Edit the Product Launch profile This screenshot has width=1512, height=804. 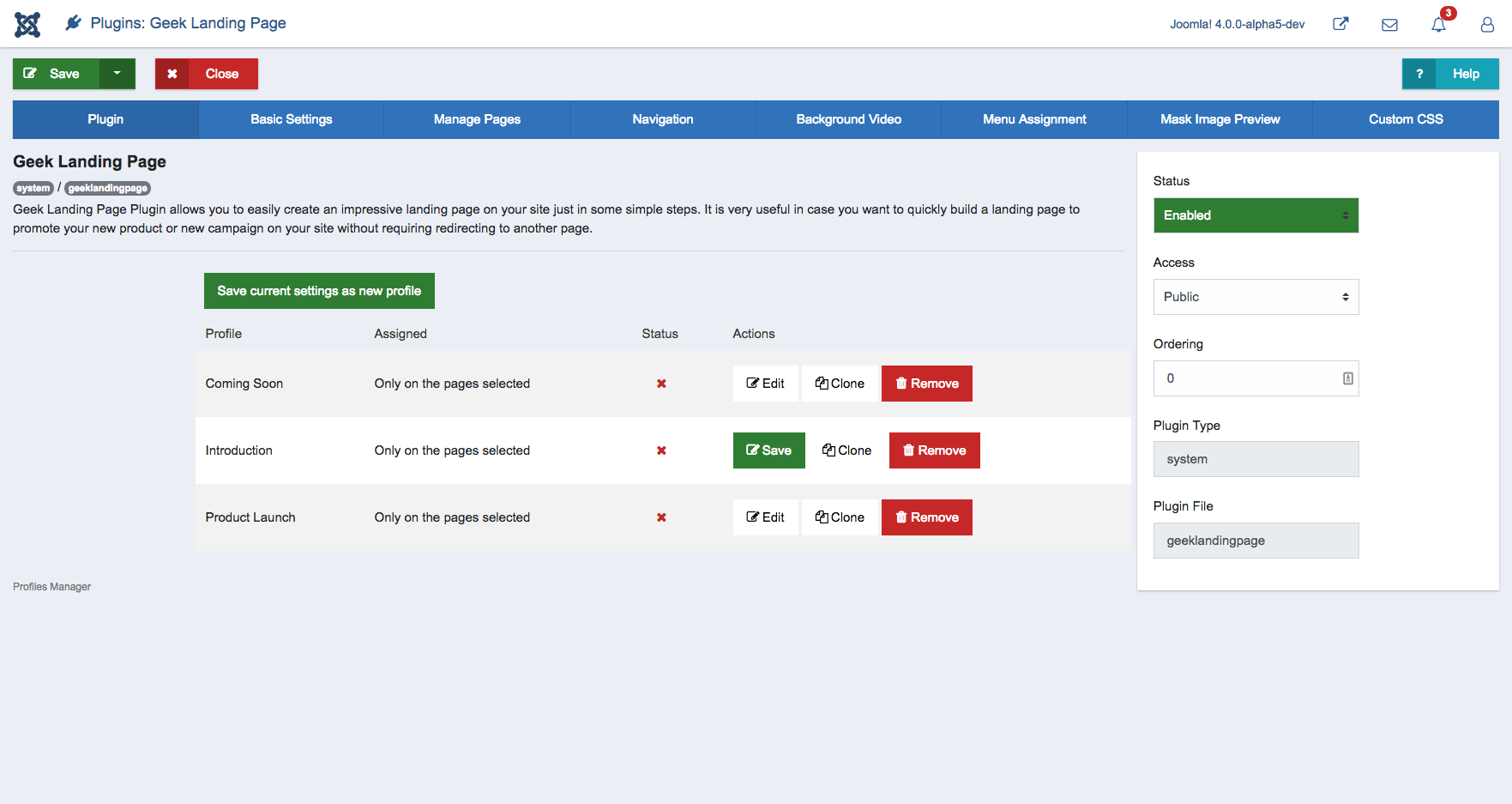[766, 517]
